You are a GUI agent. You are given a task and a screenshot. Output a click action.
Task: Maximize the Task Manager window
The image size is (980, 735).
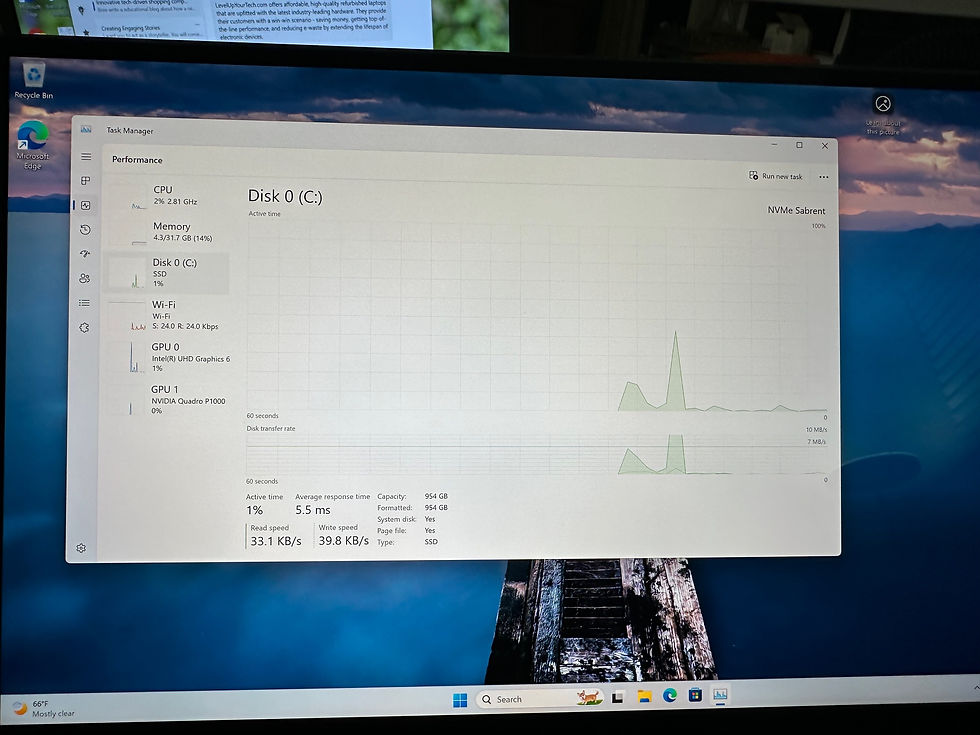799,145
